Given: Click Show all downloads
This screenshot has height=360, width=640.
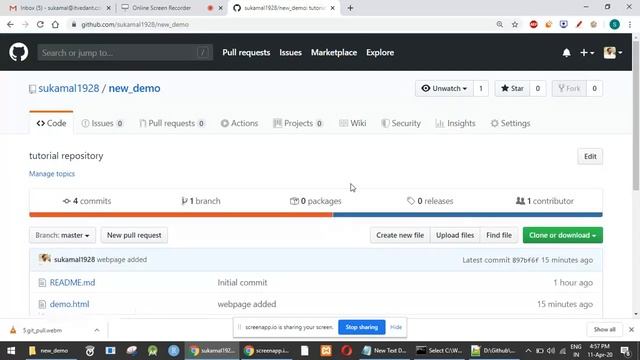Looking at the screenshot, I should (604, 329).
